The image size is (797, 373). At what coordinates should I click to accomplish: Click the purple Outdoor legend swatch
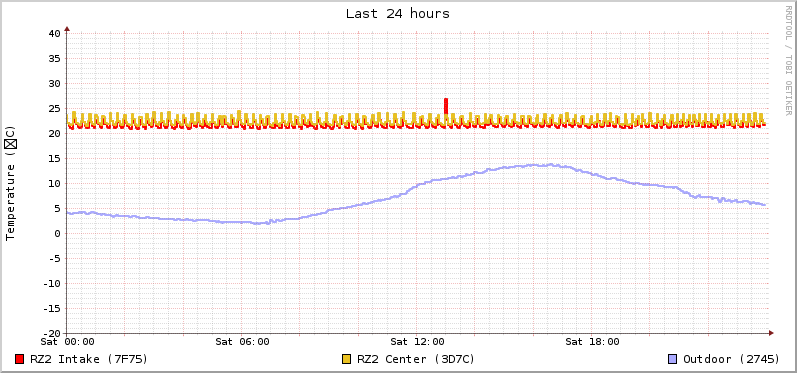coord(673,359)
